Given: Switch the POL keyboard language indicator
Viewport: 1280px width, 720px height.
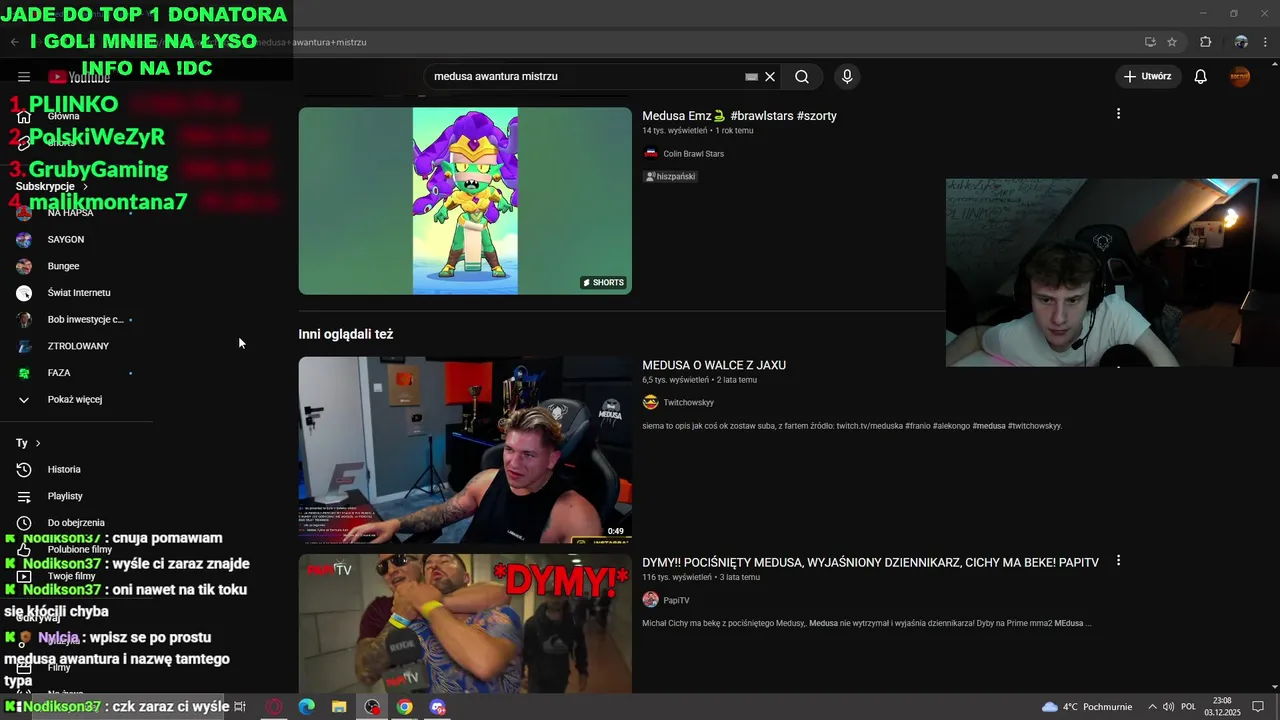Looking at the screenshot, I should pos(1188,707).
